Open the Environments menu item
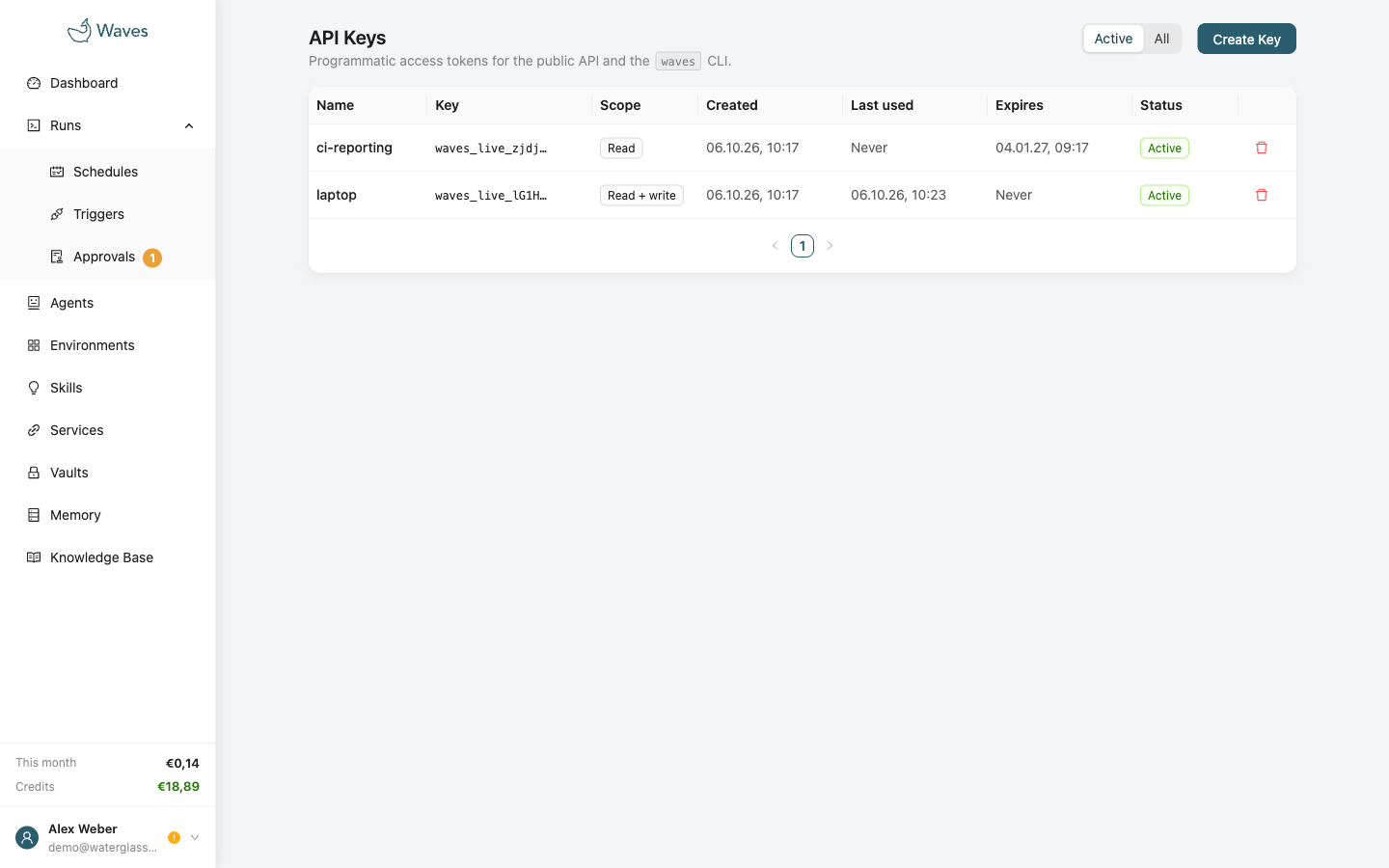Viewport: 1389px width, 868px height. point(108,345)
